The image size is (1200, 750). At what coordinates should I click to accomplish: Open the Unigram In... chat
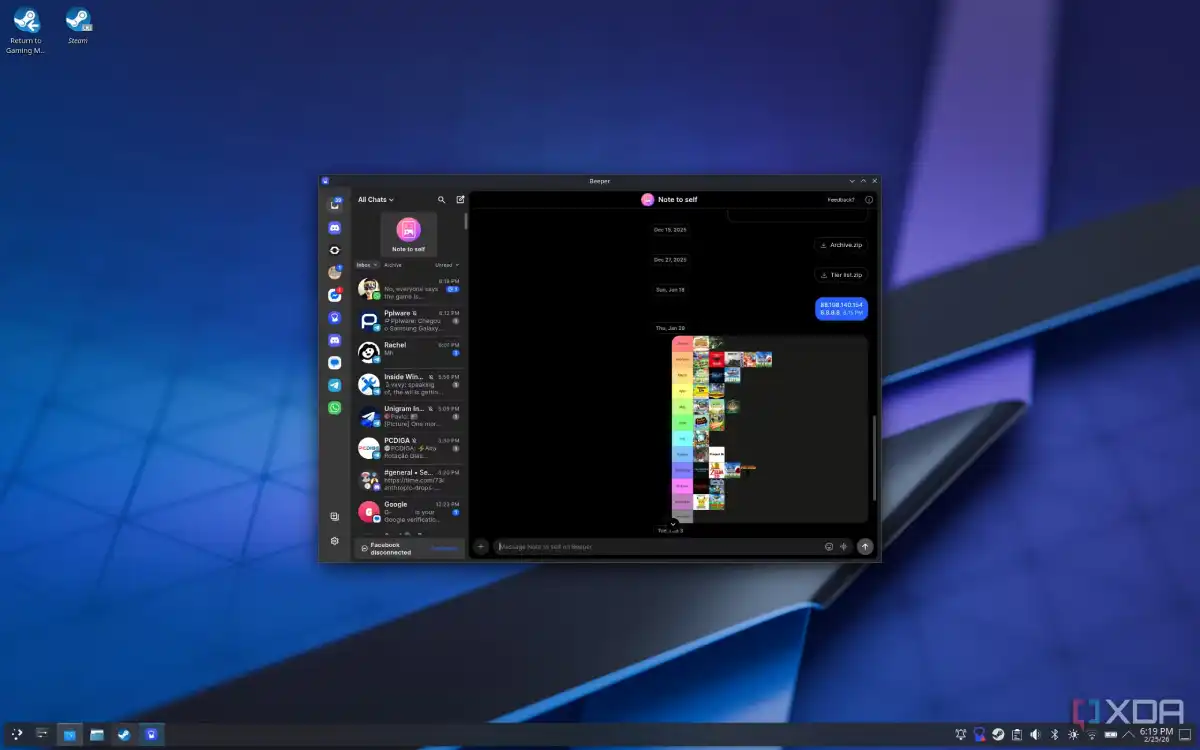pos(409,416)
